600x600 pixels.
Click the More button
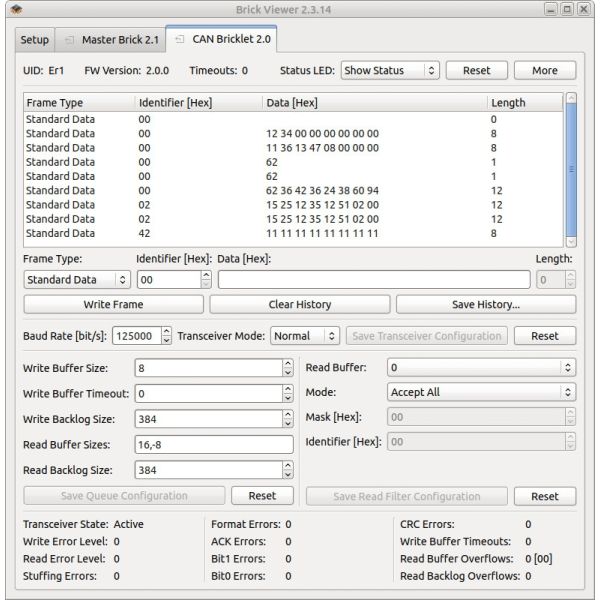point(545,70)
